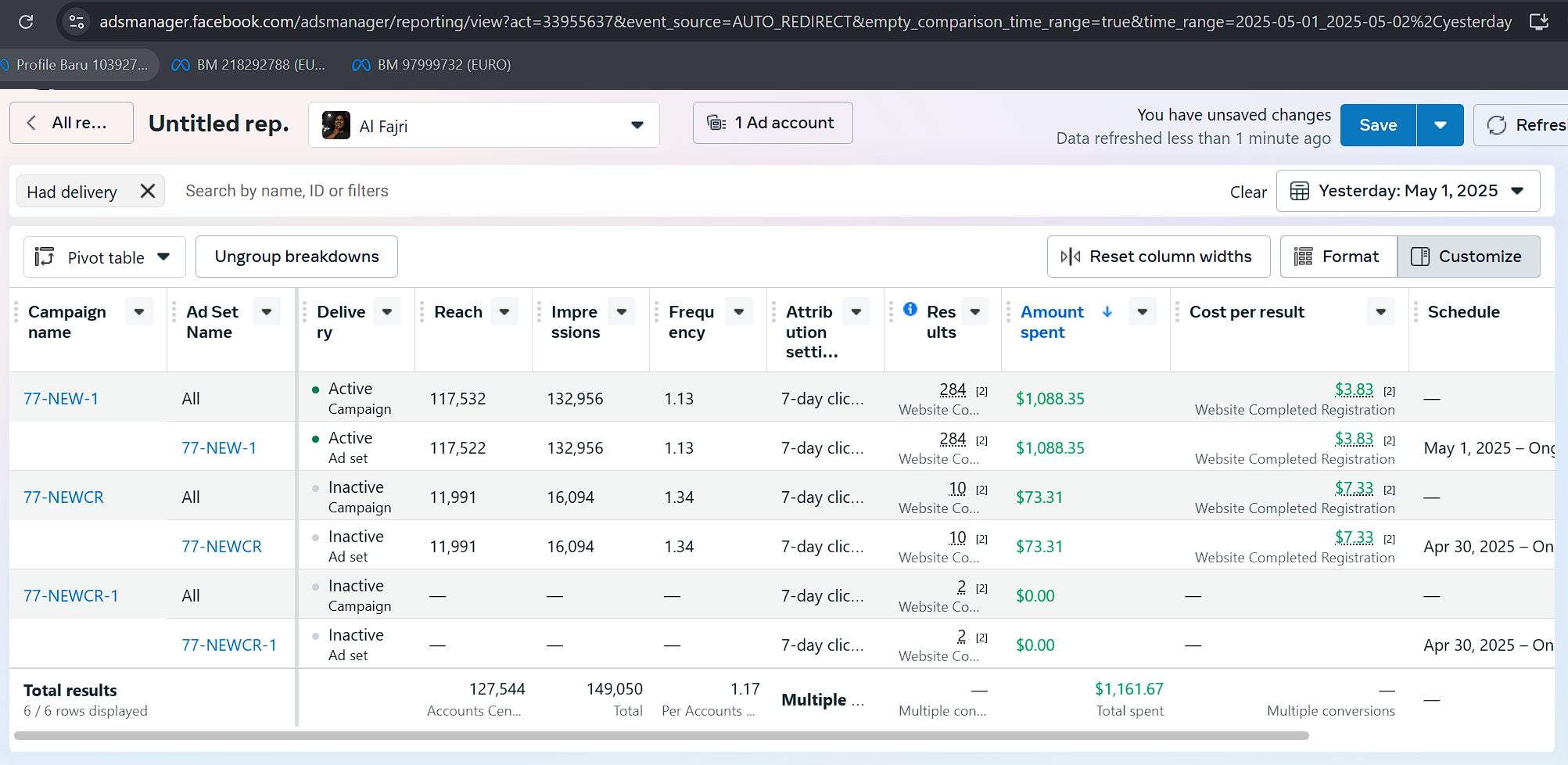Click the Results column info icon
The height and width of the screenshot is (765, 1568).
point(910,309)
